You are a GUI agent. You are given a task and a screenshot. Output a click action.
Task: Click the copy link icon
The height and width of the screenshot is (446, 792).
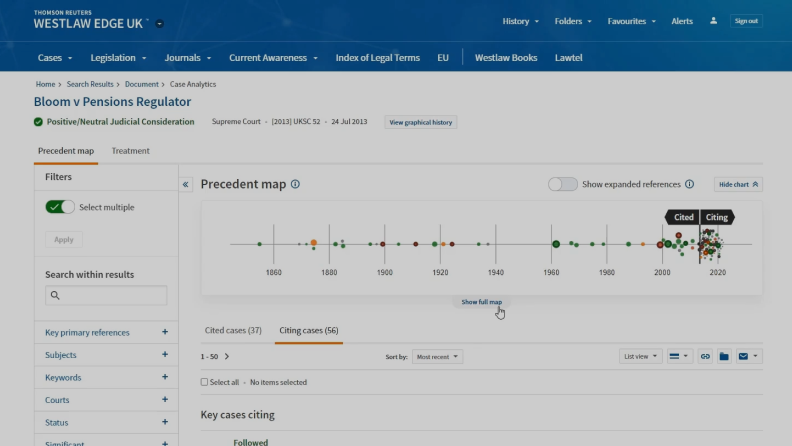tap(705, 356)
